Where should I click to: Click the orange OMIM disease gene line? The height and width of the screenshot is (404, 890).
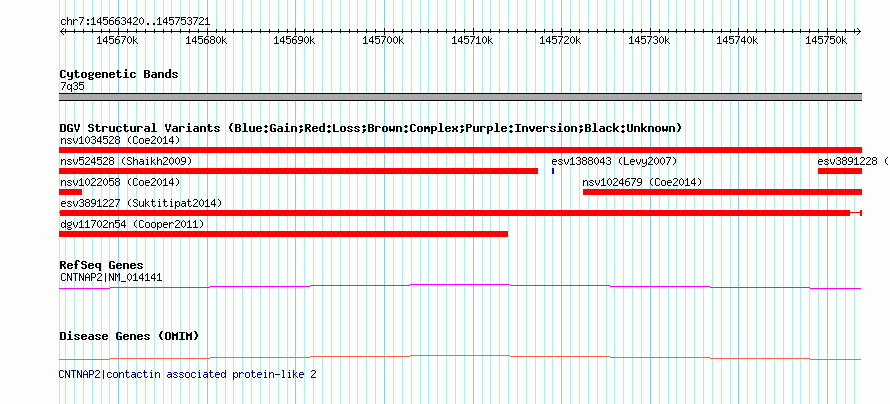point(460,357)
